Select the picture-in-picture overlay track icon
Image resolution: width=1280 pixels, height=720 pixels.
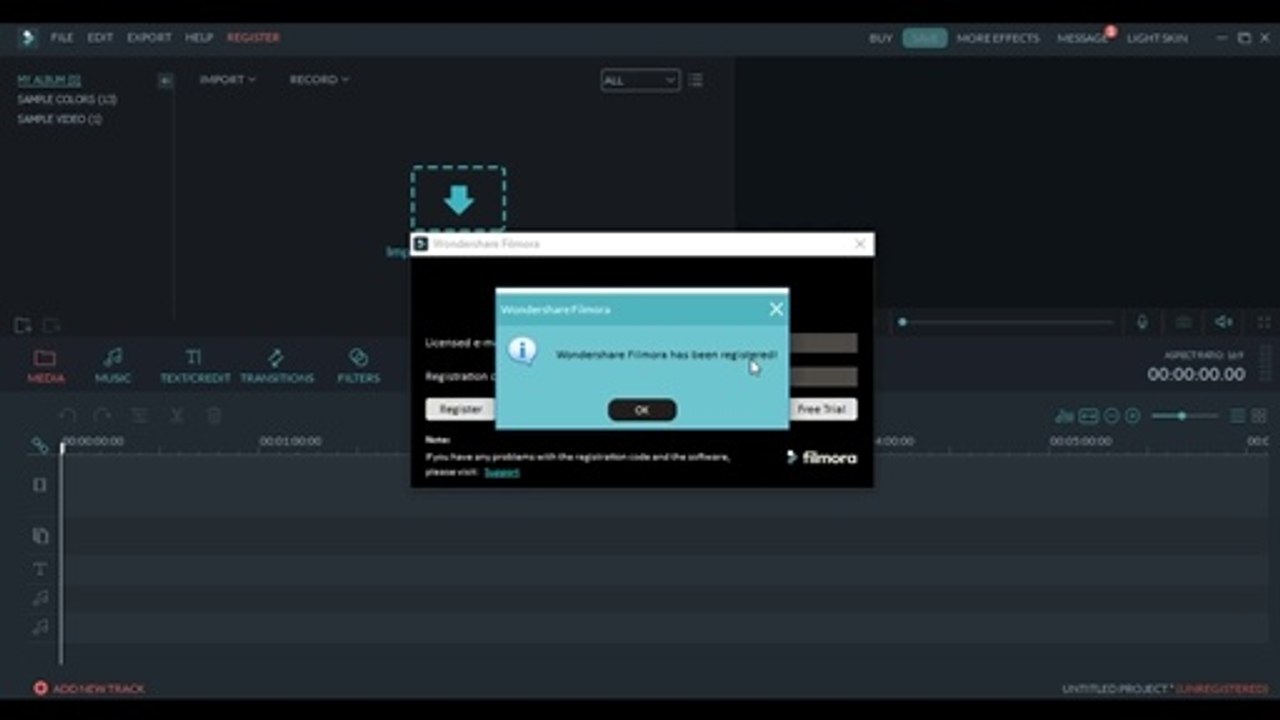(40, 536)
